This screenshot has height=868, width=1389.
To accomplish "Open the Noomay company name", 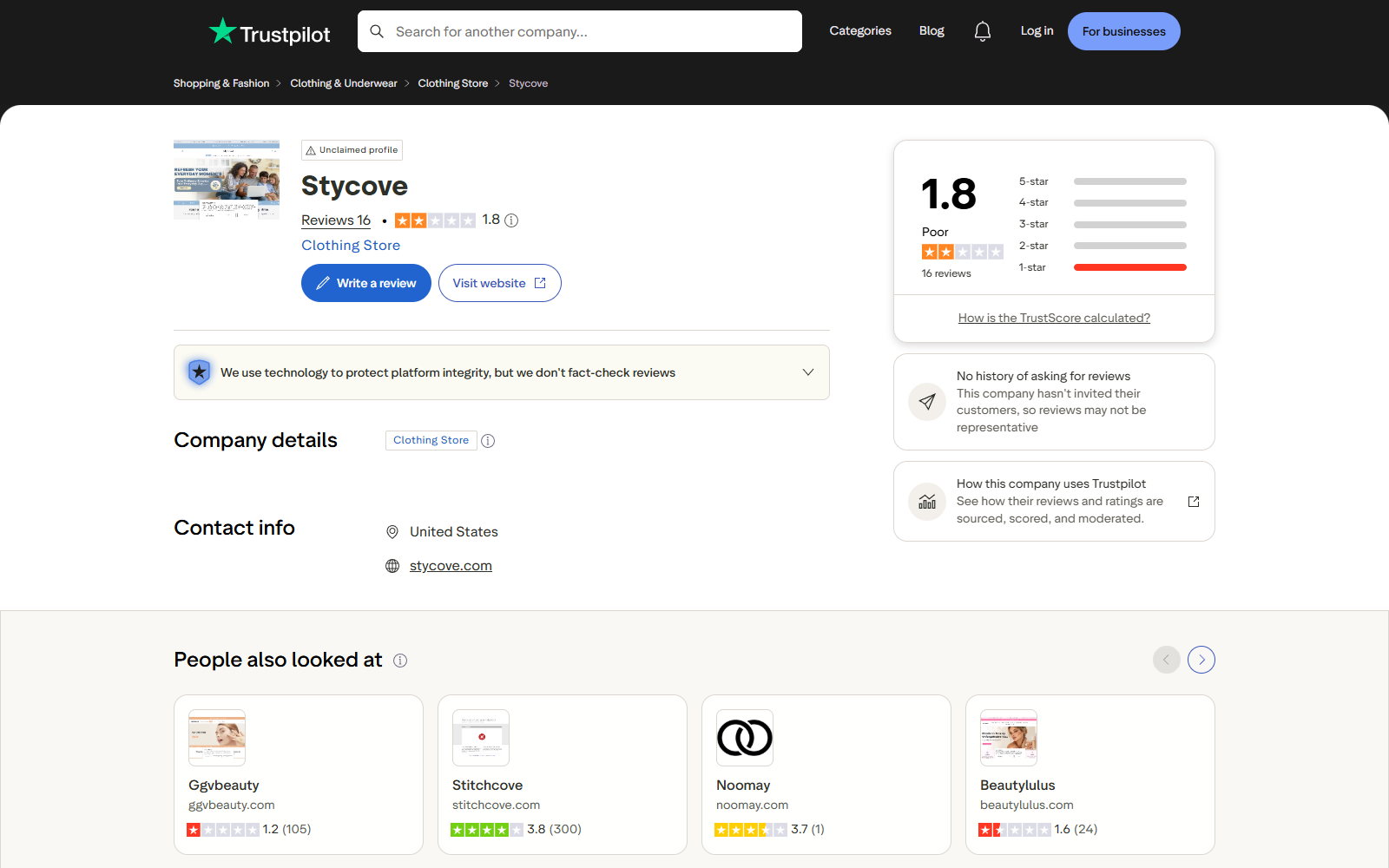I will [743, 786].
